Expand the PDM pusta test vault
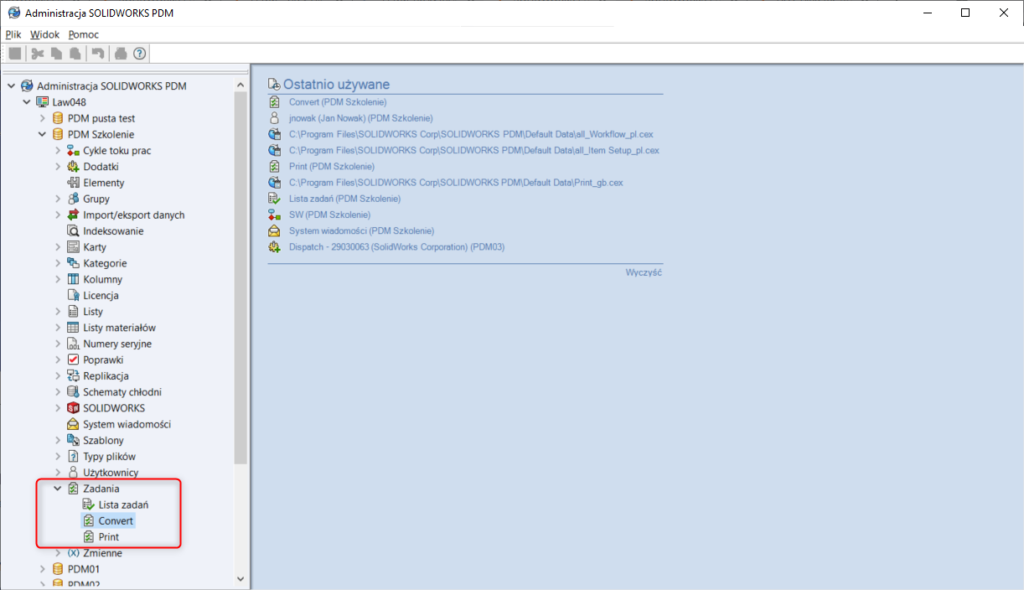The width and height of the screenshot is (1024, 590). 42,118
